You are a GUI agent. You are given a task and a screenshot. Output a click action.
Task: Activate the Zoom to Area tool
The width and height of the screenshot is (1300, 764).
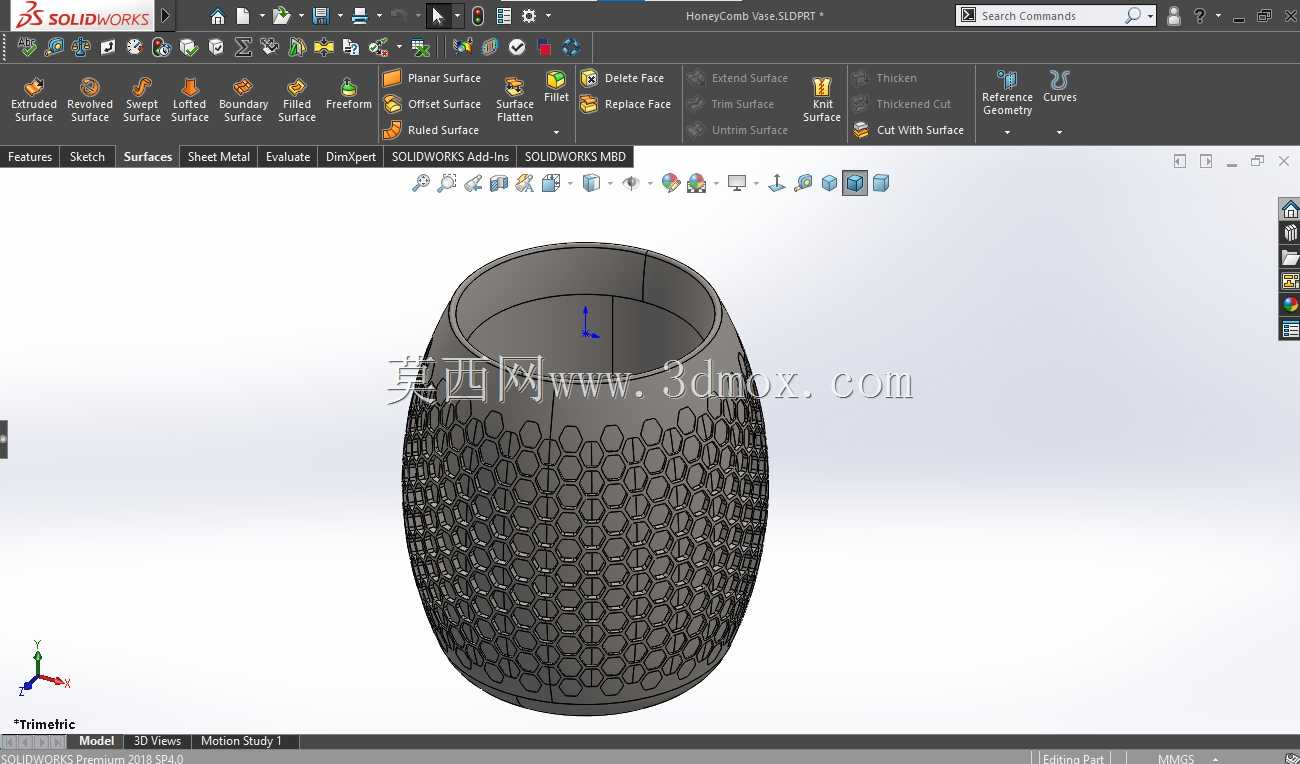pyautogui.click(x=447, y=183)
